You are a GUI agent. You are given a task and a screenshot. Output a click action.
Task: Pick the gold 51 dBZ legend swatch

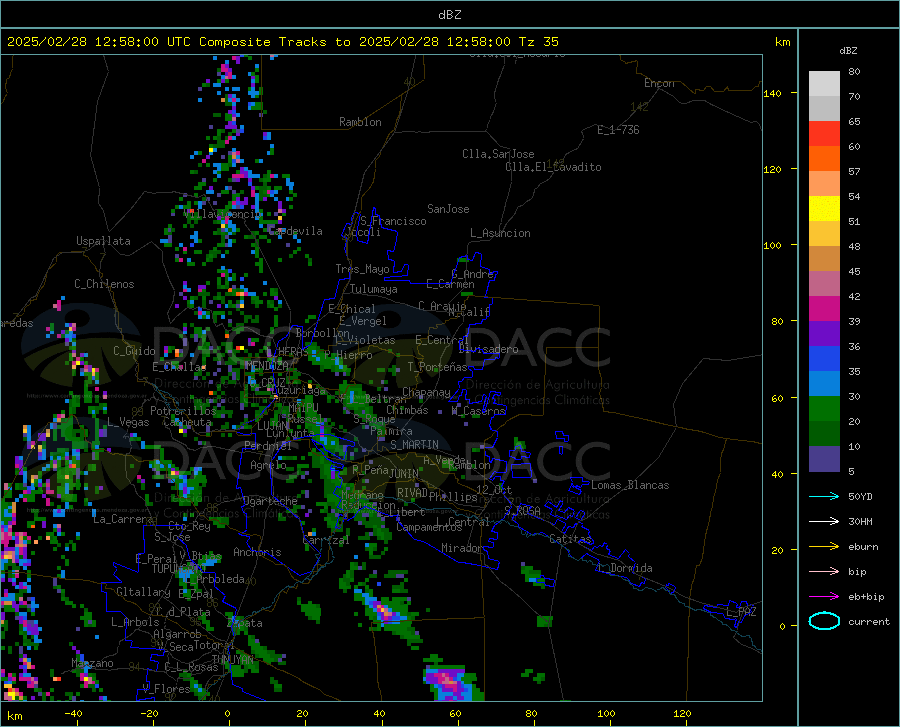click(824, 234)
